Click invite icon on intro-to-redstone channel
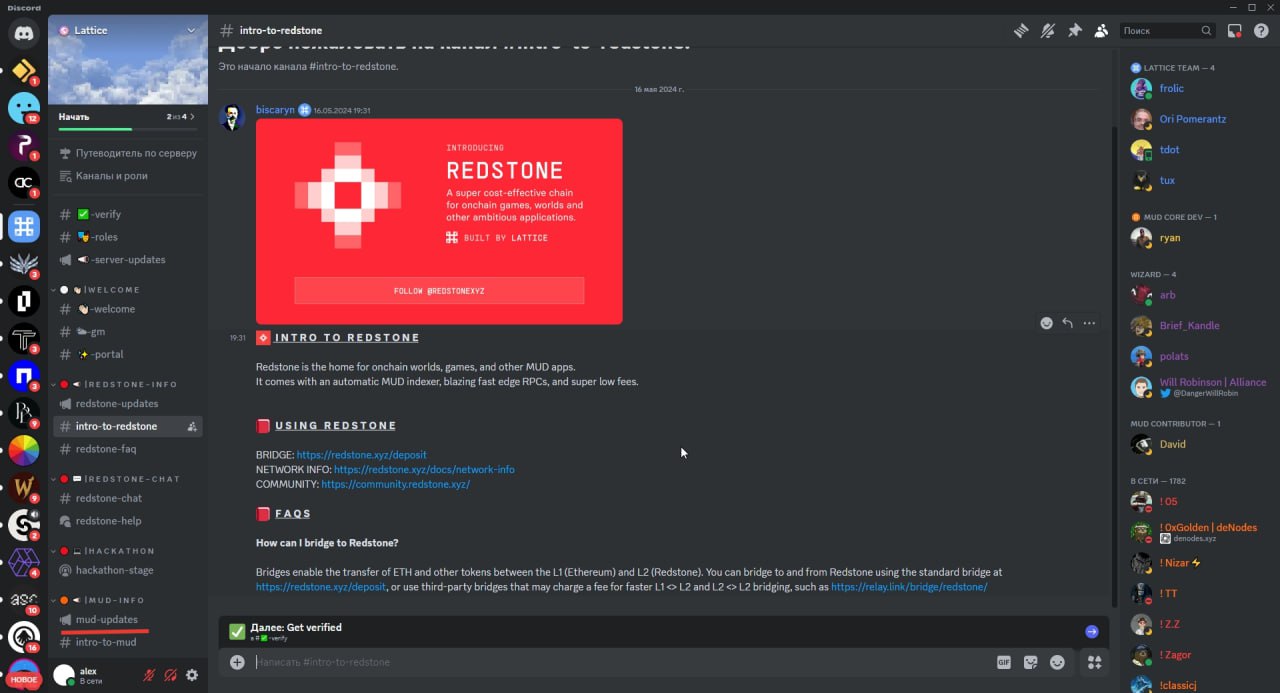The width and height of the screenshot is (1280, 693). (192, 427)
